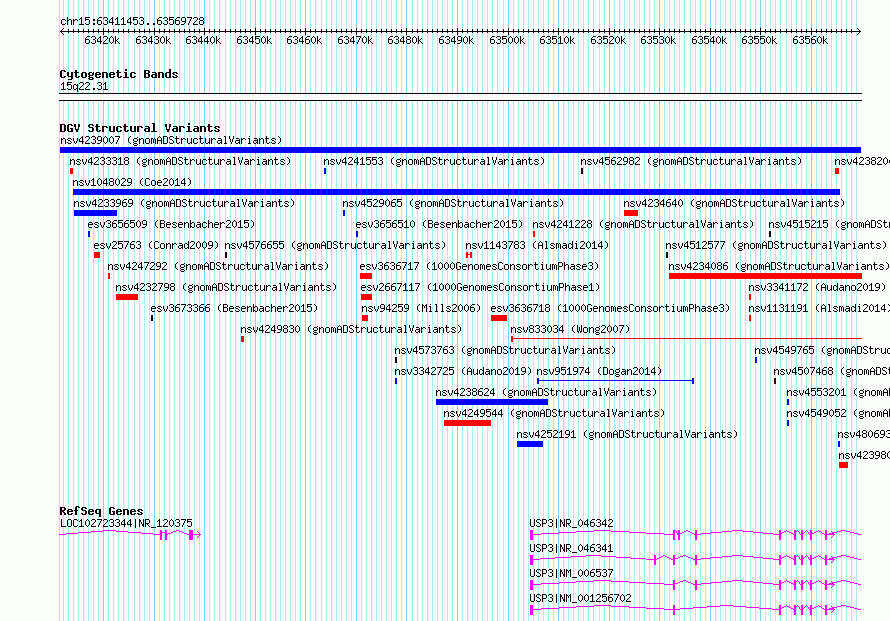
Task: Click the red esv3636718 variant bar
Action: click(499, 318)
